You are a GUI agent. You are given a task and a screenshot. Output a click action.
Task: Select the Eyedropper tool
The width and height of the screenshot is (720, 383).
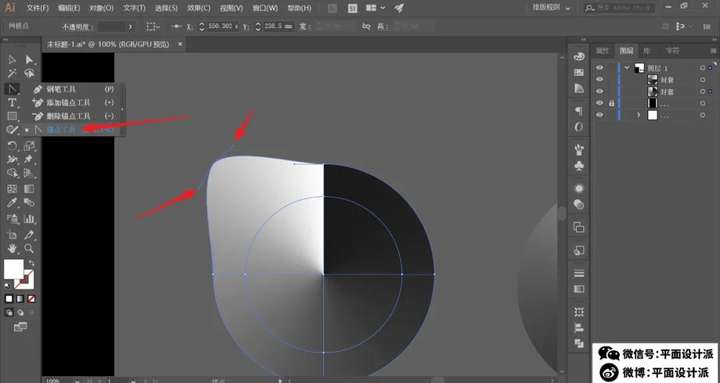point(12,203)
